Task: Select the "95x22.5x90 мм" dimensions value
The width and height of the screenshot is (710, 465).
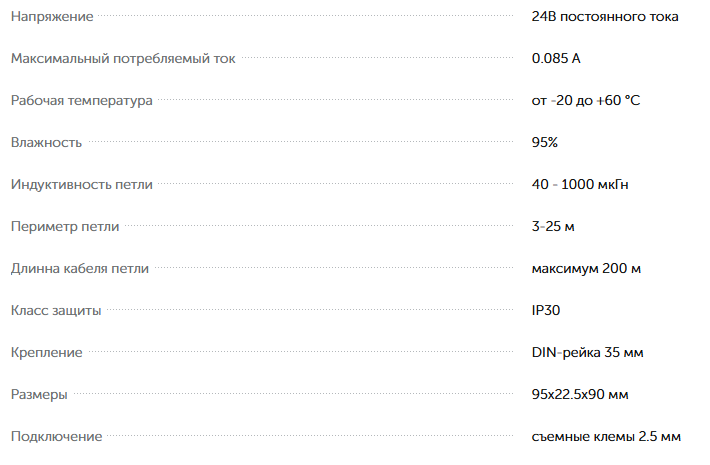Action: (580, 395)
